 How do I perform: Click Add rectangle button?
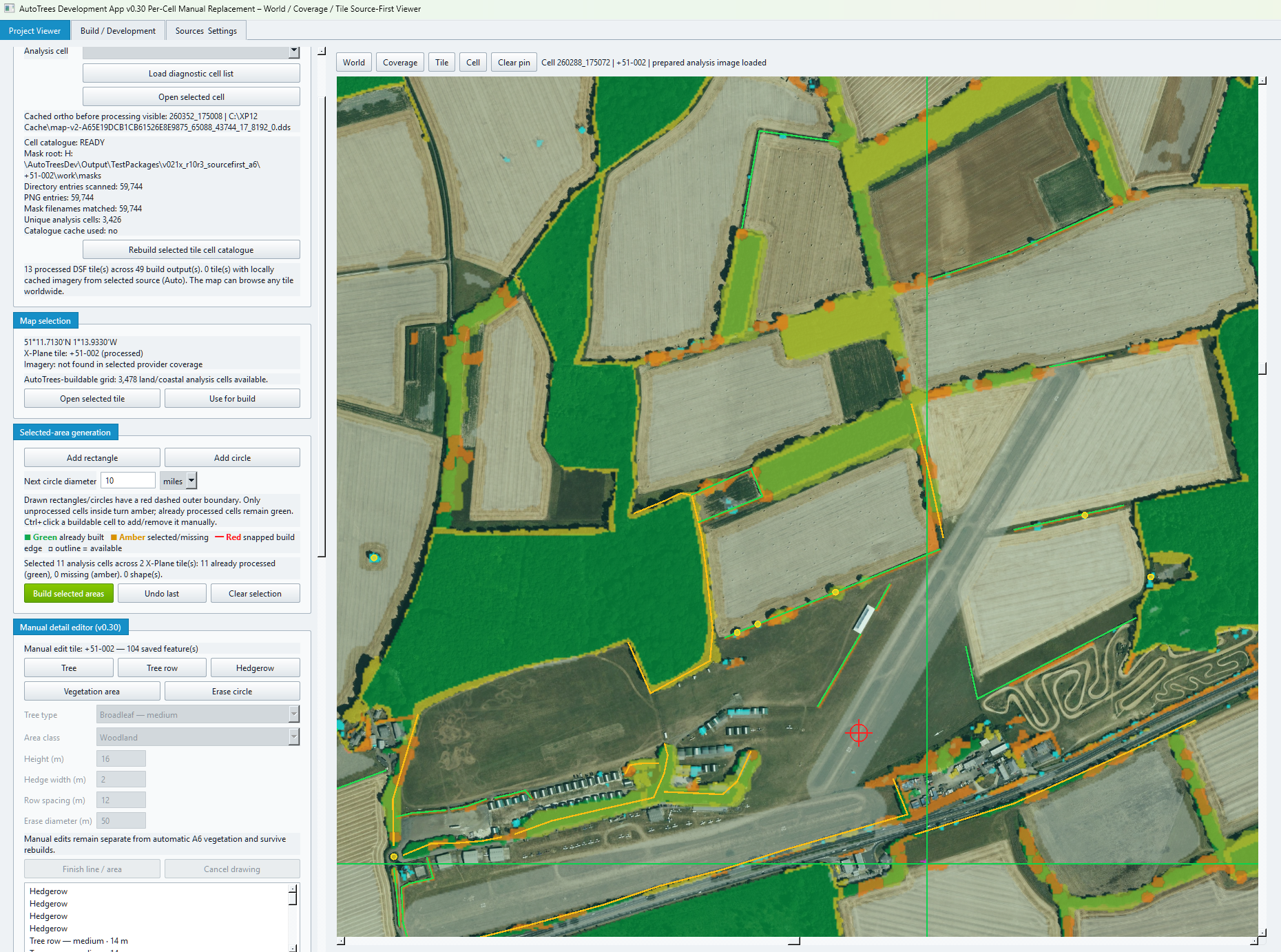click(92, 458)
